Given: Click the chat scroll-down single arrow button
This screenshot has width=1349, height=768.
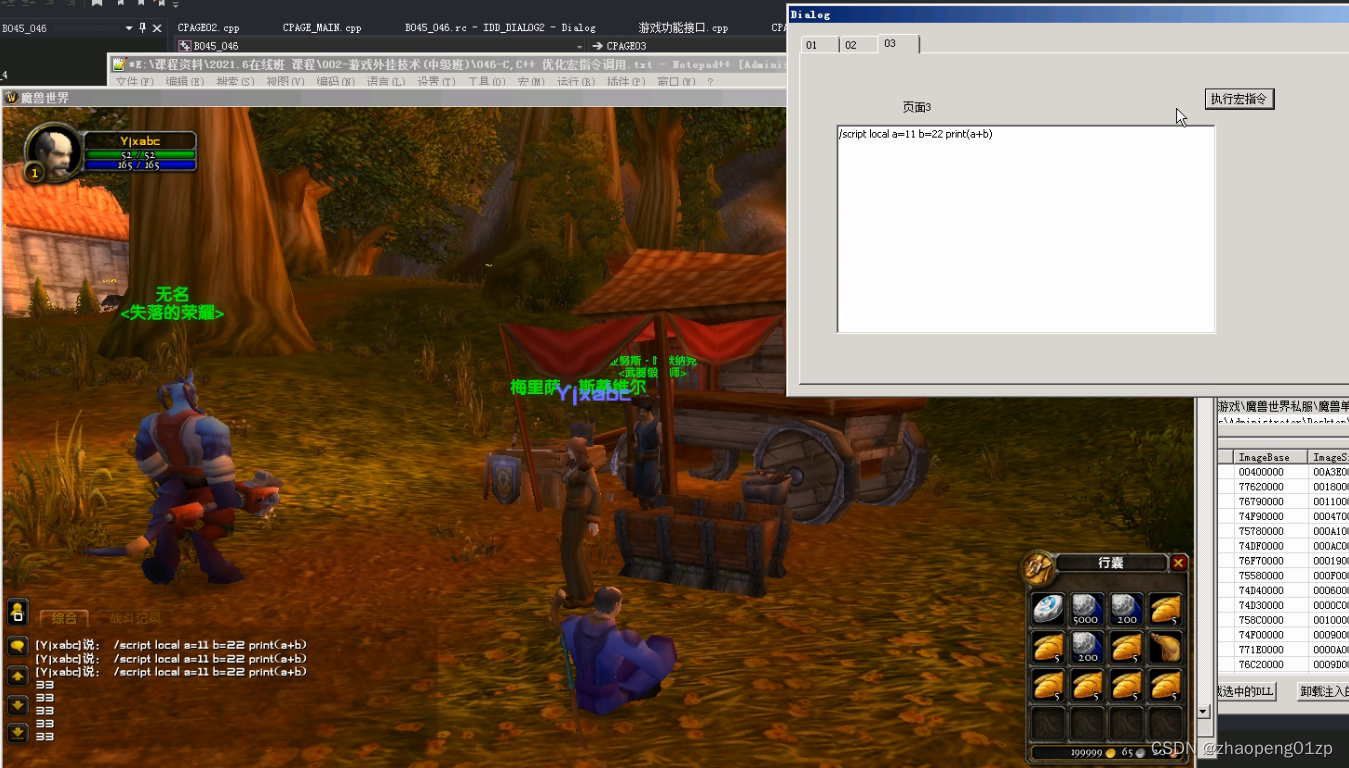Looking at the screenshot, I should coord(17,704).
